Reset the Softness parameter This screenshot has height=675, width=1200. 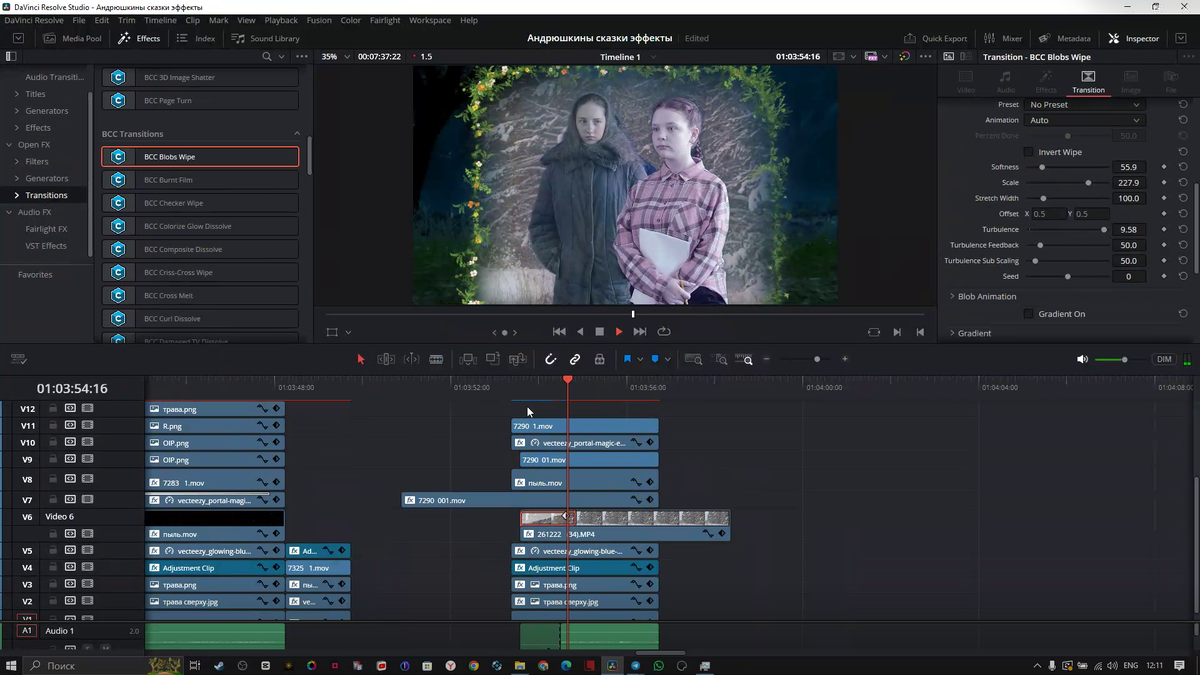tap(1183, 167)
